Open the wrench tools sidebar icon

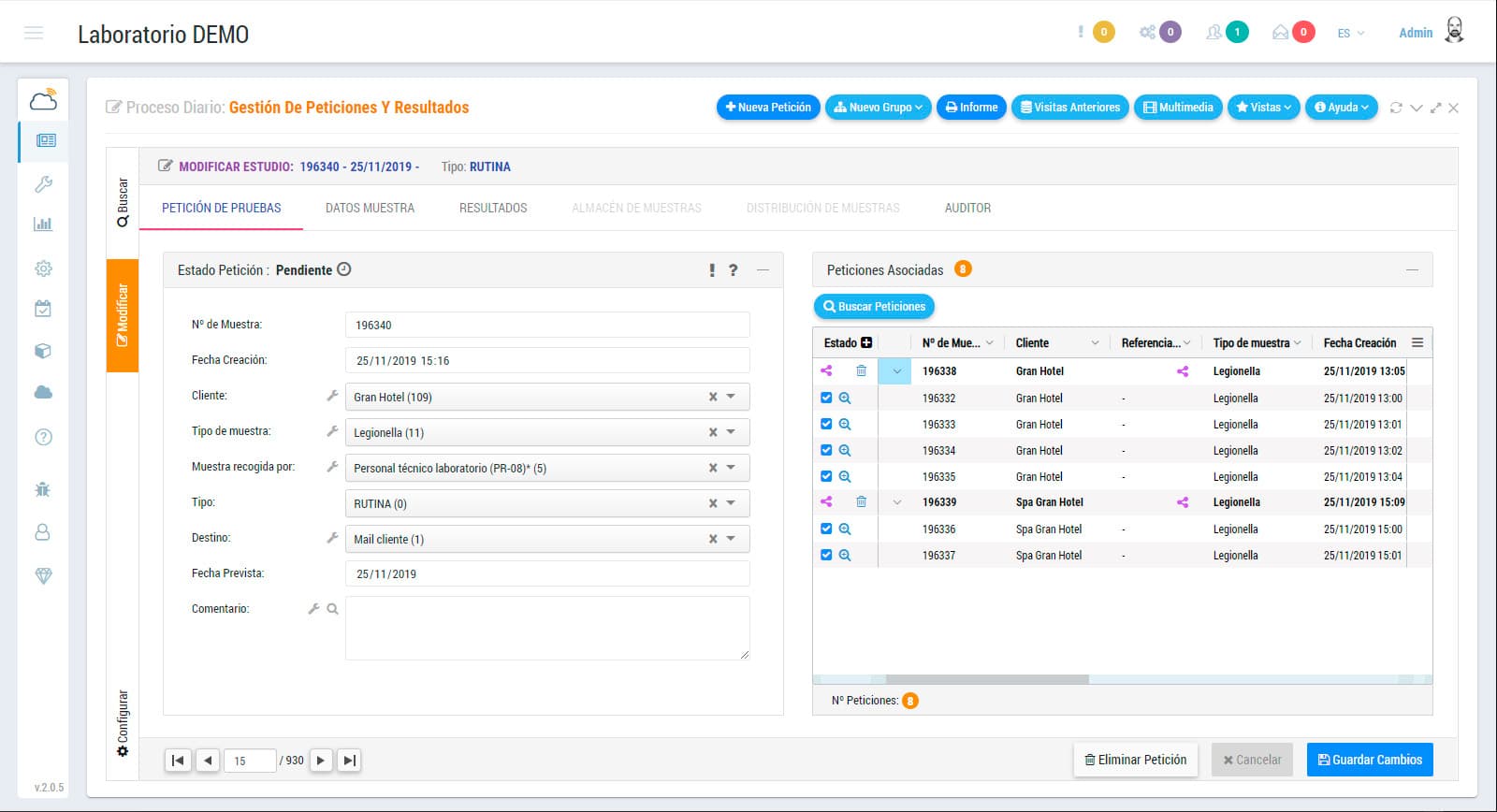coord(43,184)
